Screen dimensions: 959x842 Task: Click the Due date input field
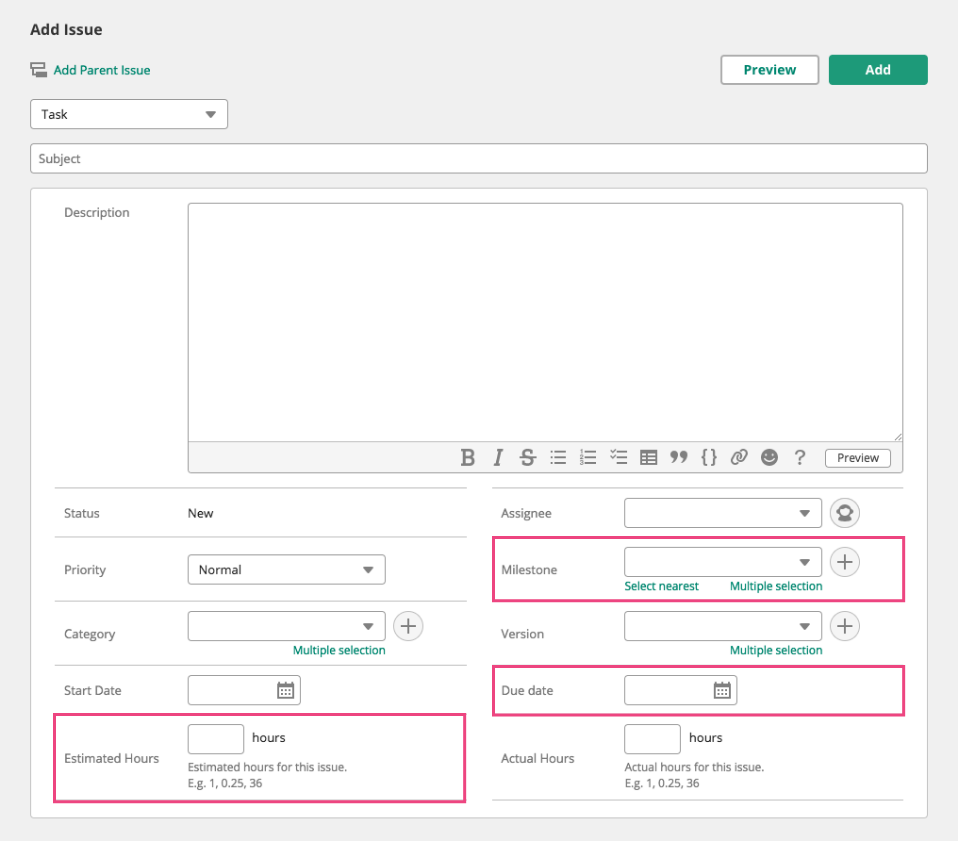tap(680, 690)
